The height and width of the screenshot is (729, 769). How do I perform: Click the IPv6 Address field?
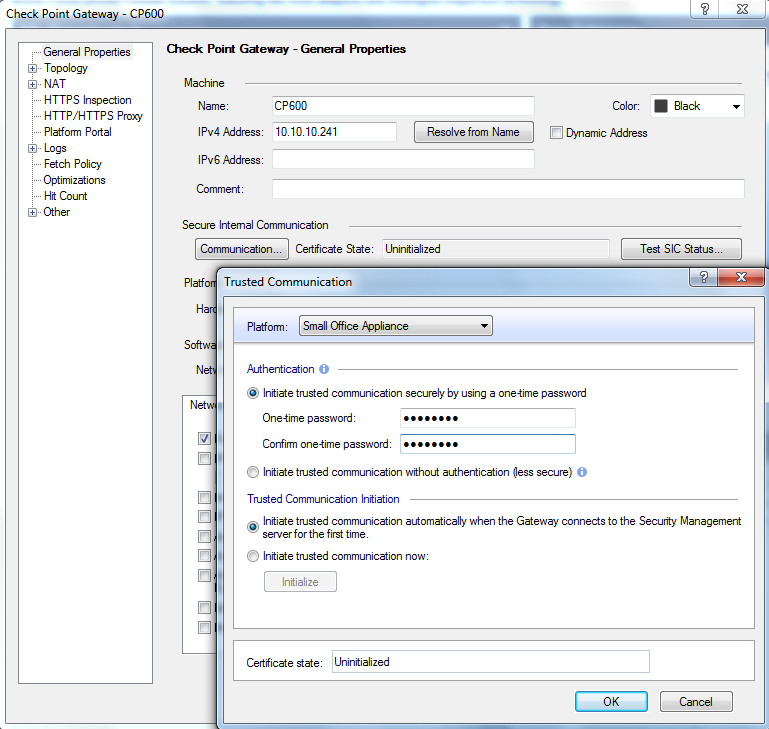403,159
